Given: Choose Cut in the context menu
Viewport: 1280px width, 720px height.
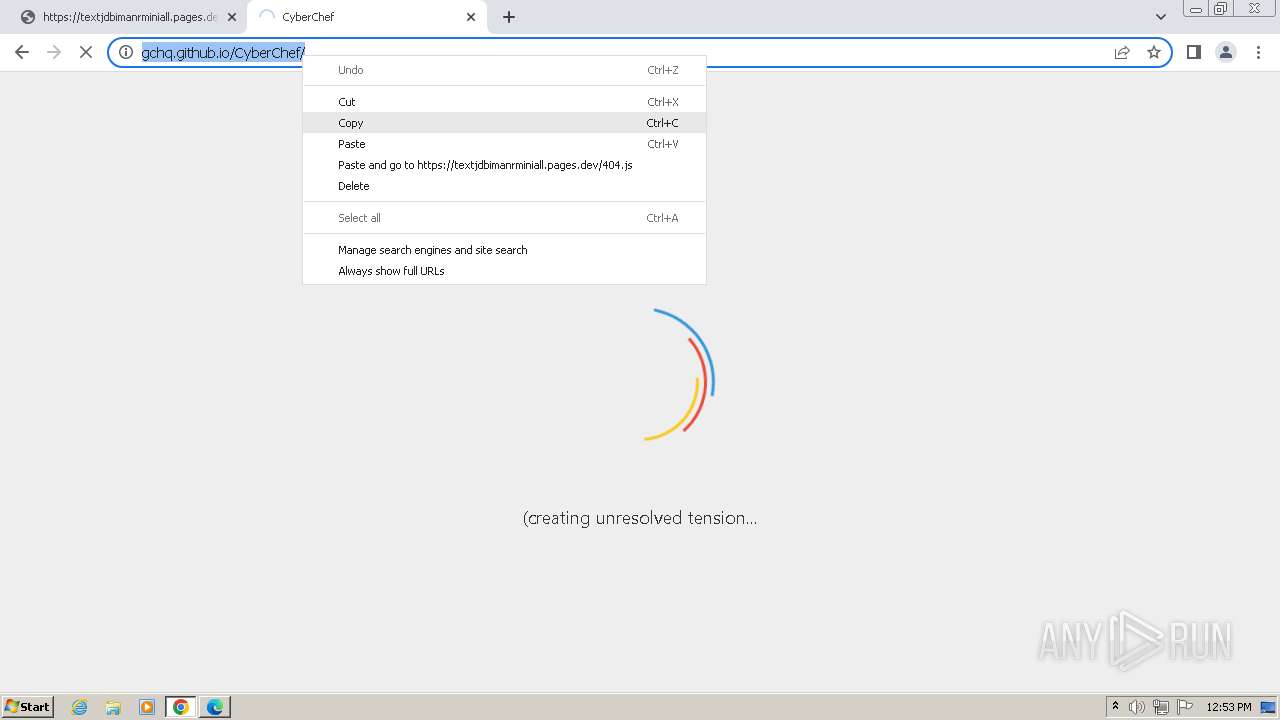Looking at the screenshot, I should click(504, 102).
